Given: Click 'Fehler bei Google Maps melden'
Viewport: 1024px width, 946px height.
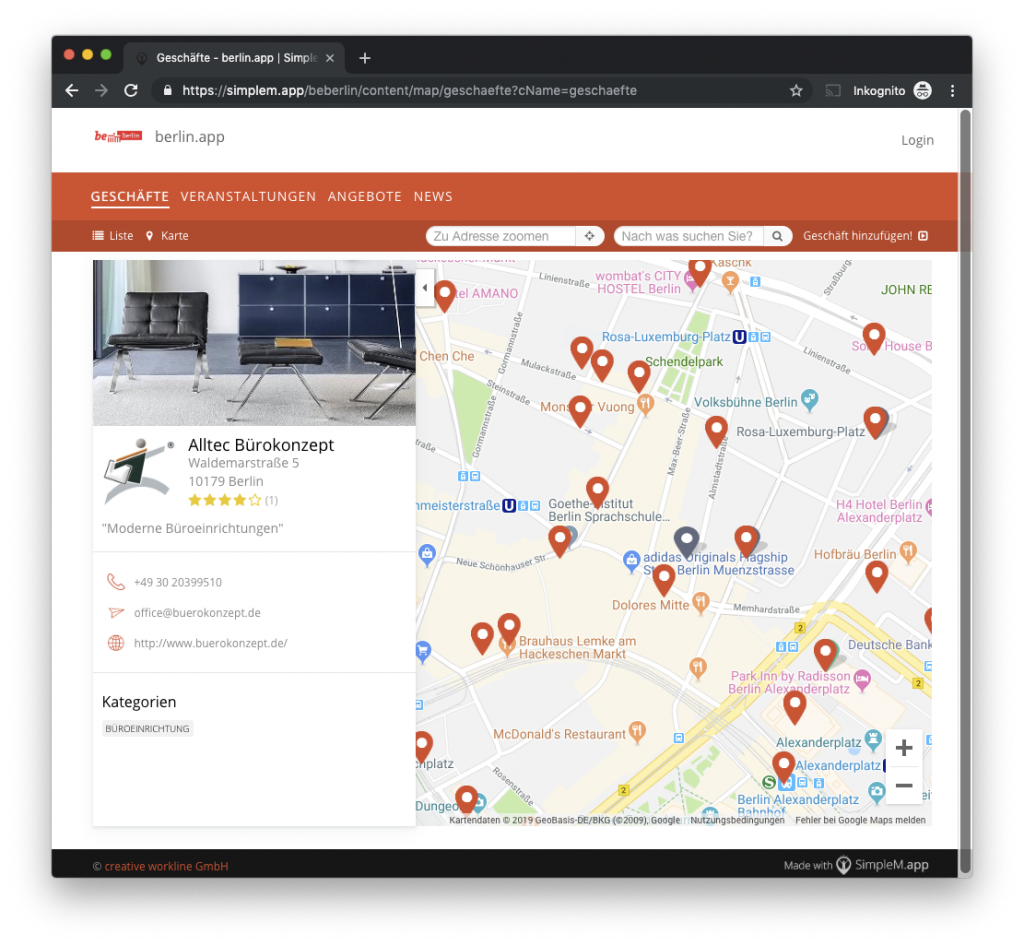Looking at the screenshot, I should tap(860, 820).
